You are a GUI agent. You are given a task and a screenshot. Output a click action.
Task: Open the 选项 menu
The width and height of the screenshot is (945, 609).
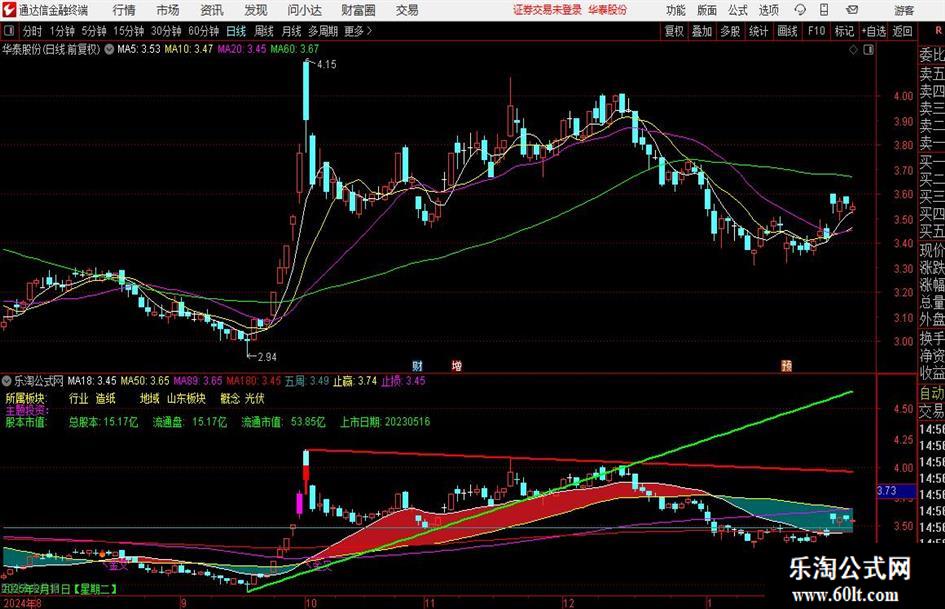[x=768, y=10]
